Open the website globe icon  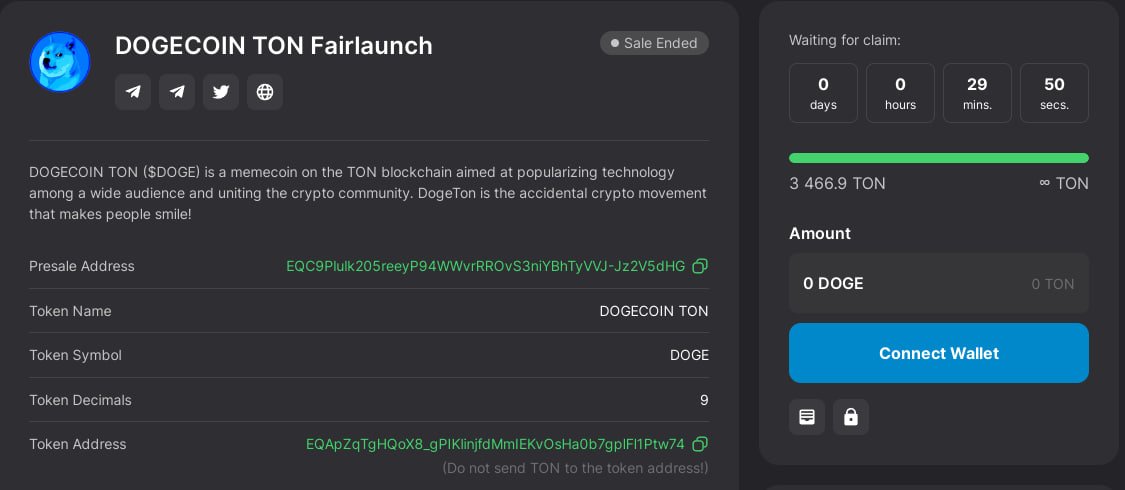tap(265, 92)
